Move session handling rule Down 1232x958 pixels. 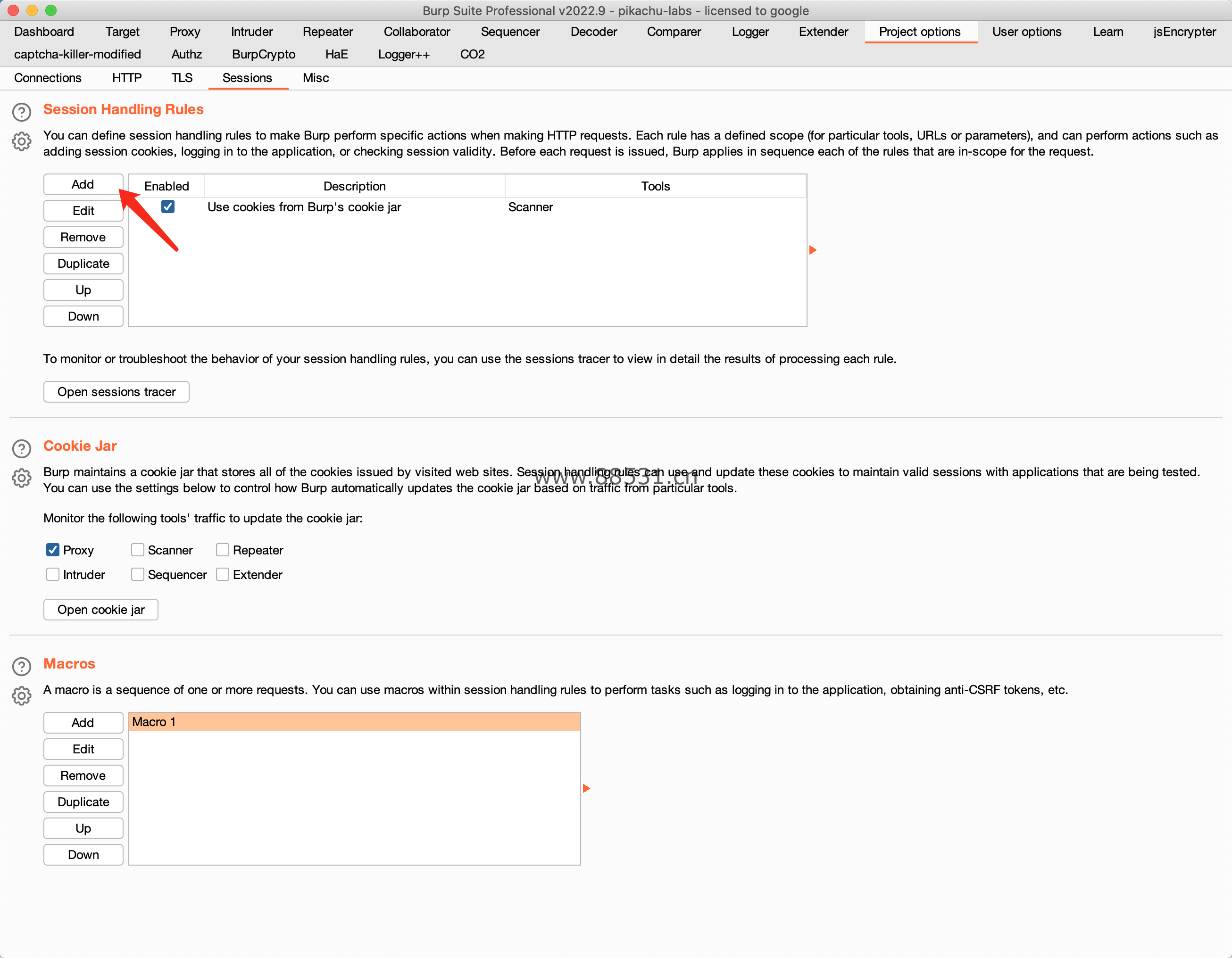83,316
